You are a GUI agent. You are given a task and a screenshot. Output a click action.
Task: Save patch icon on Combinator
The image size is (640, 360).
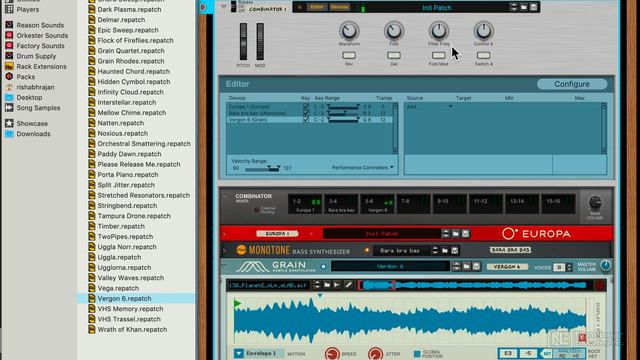(533, 7)
